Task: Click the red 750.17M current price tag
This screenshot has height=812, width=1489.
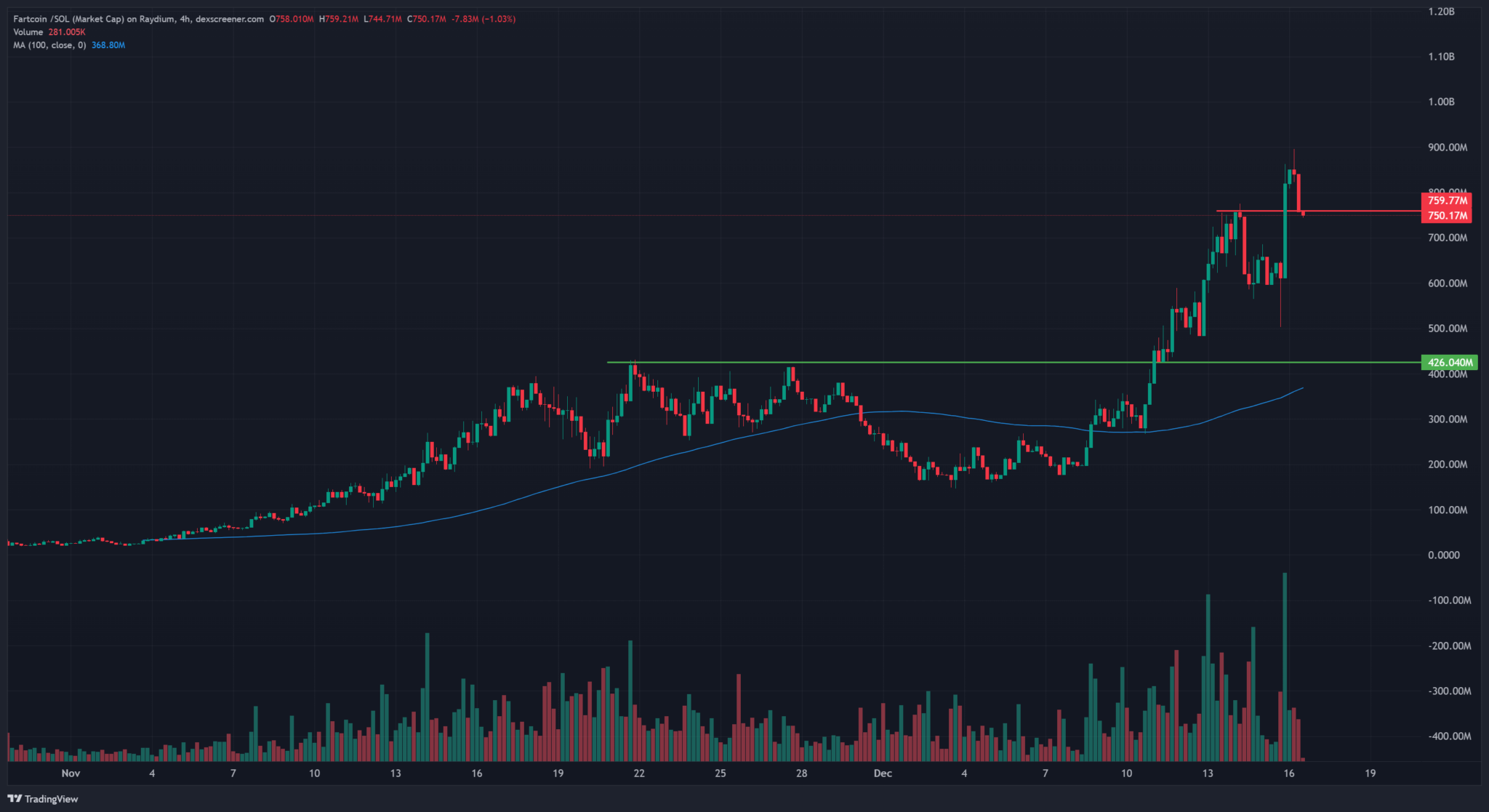Action: 1446,216
